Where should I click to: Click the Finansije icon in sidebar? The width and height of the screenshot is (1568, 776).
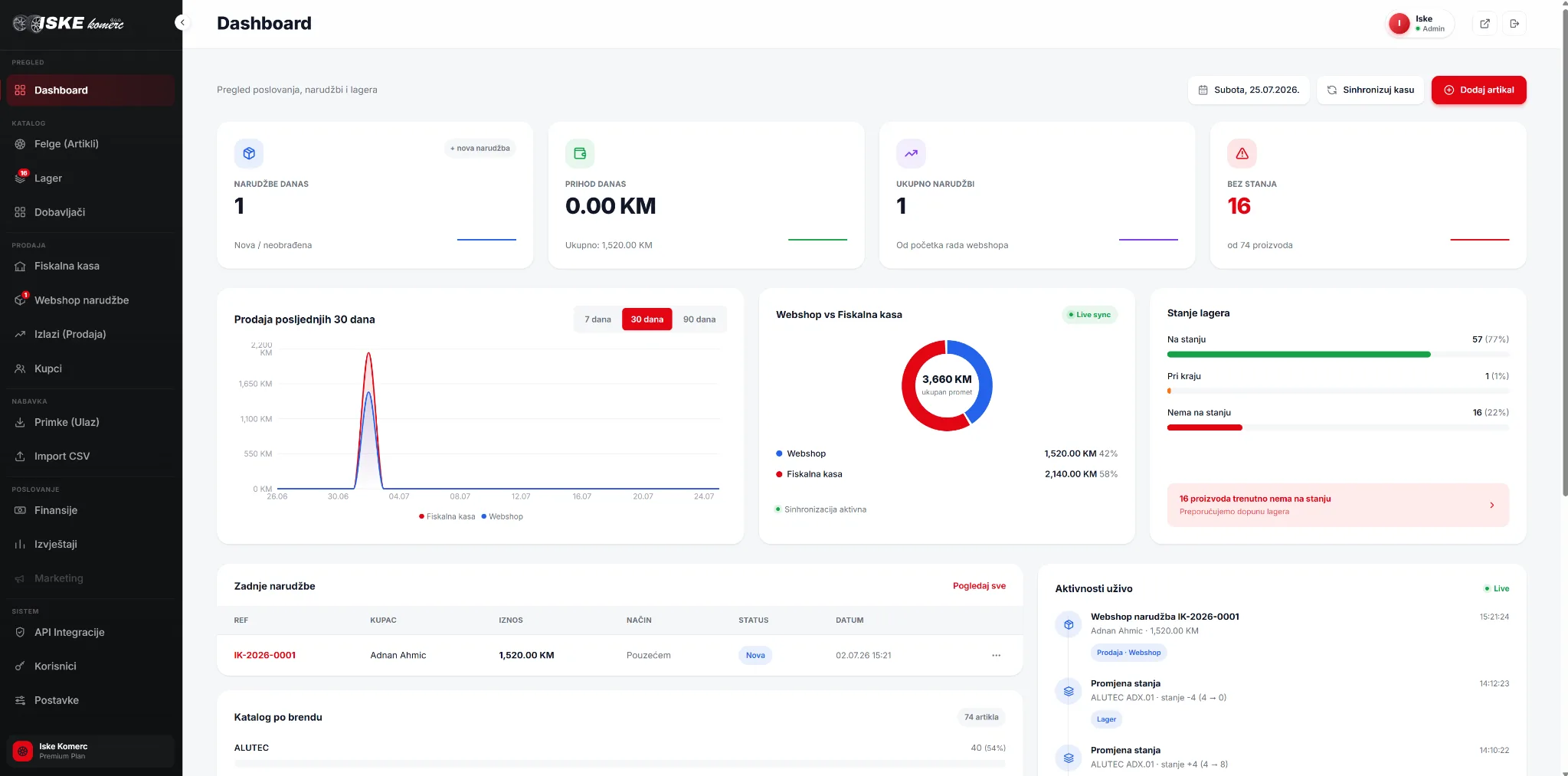pyautogui.click(x=20, y=510)
